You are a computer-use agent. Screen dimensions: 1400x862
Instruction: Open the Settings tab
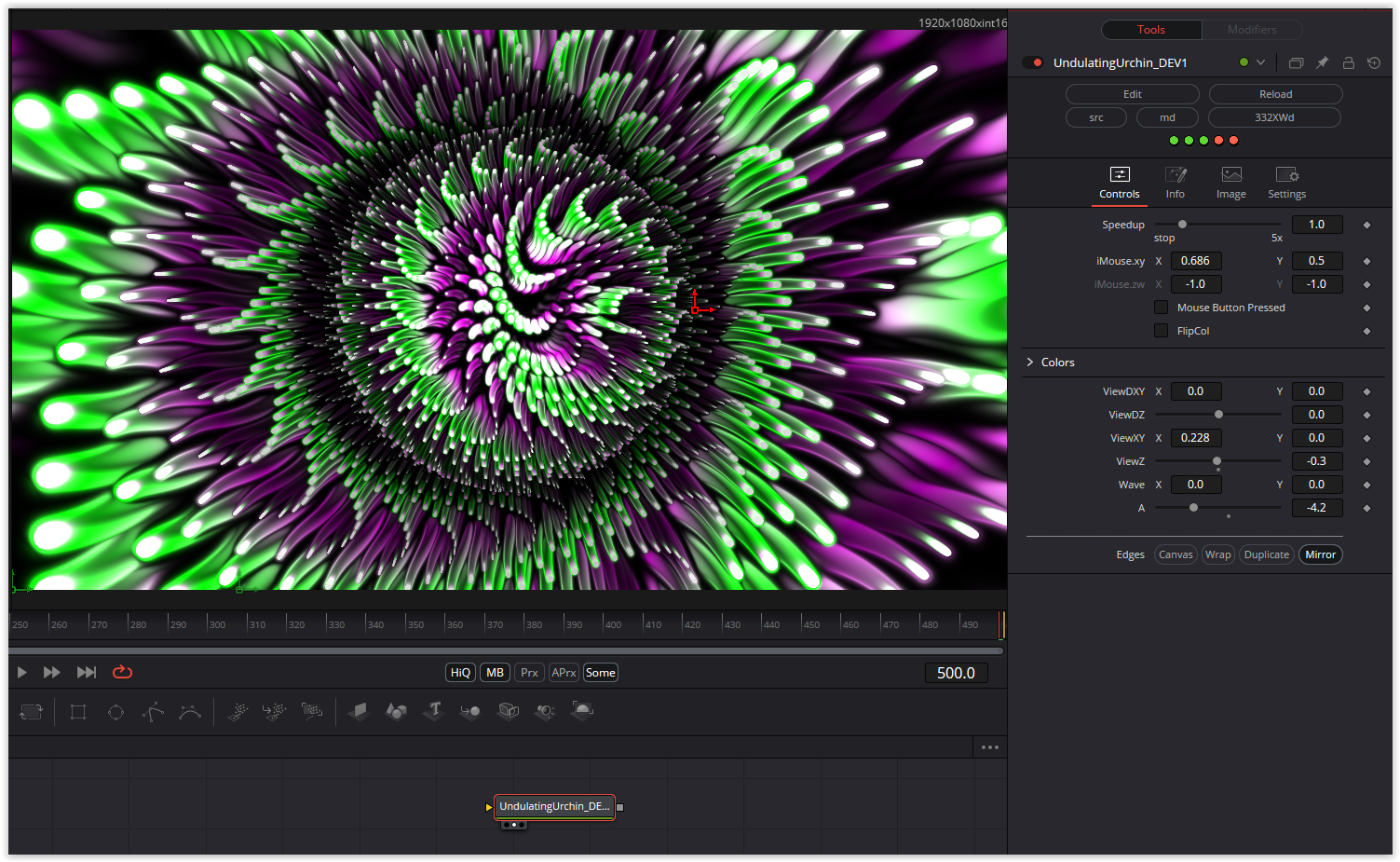pos(1287,184)
